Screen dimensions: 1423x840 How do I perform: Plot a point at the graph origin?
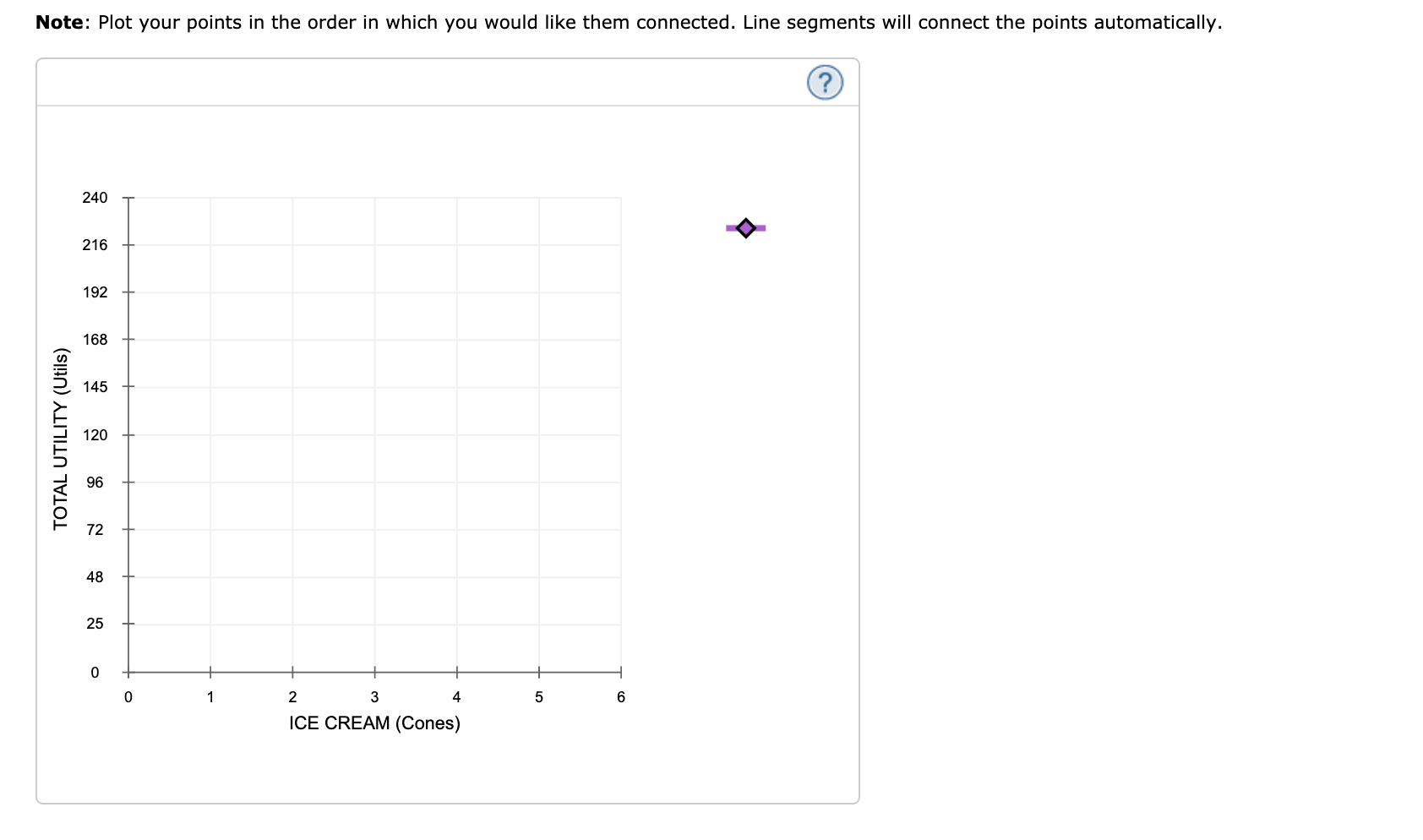pyautogui.click(x=128, y=673)
